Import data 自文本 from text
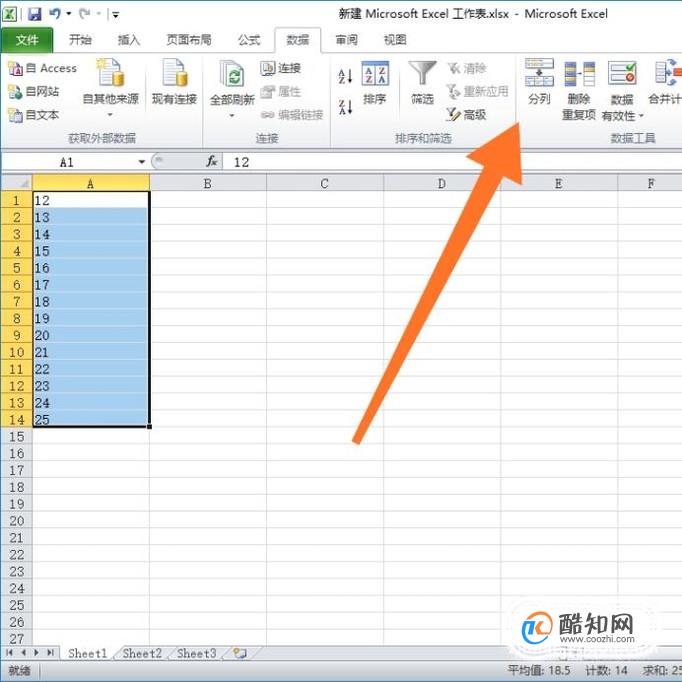682x682 pixels. tap(34, 115)
